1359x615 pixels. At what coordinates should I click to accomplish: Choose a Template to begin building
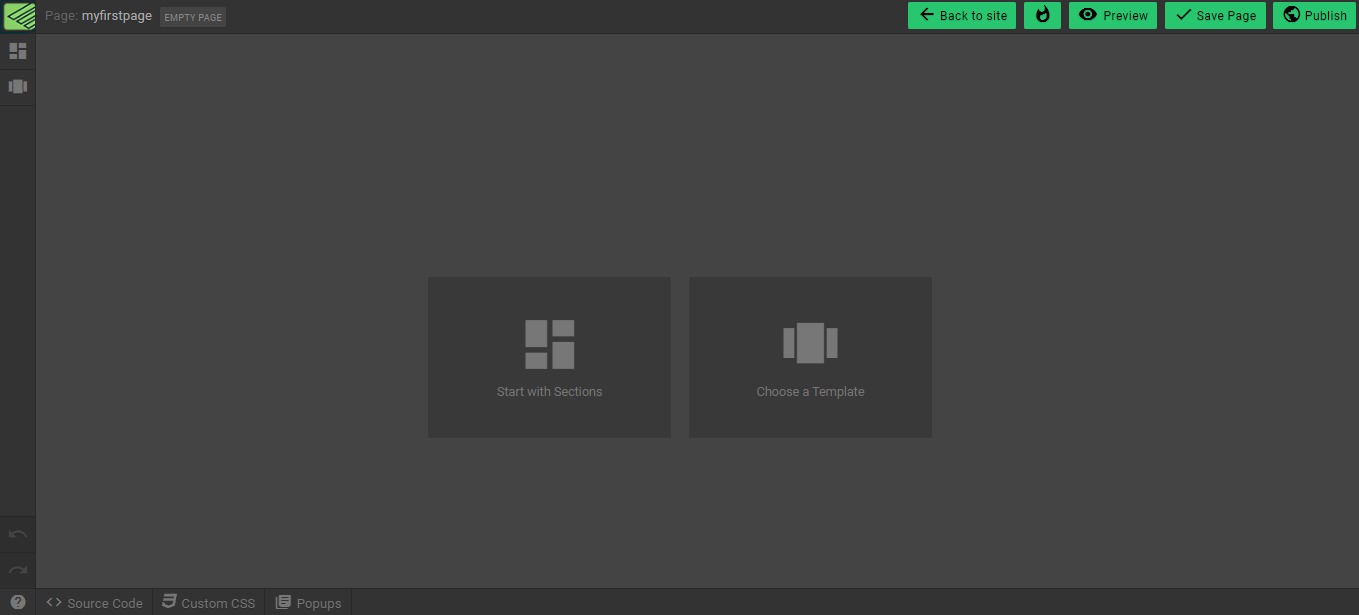[x=810, y=357]
